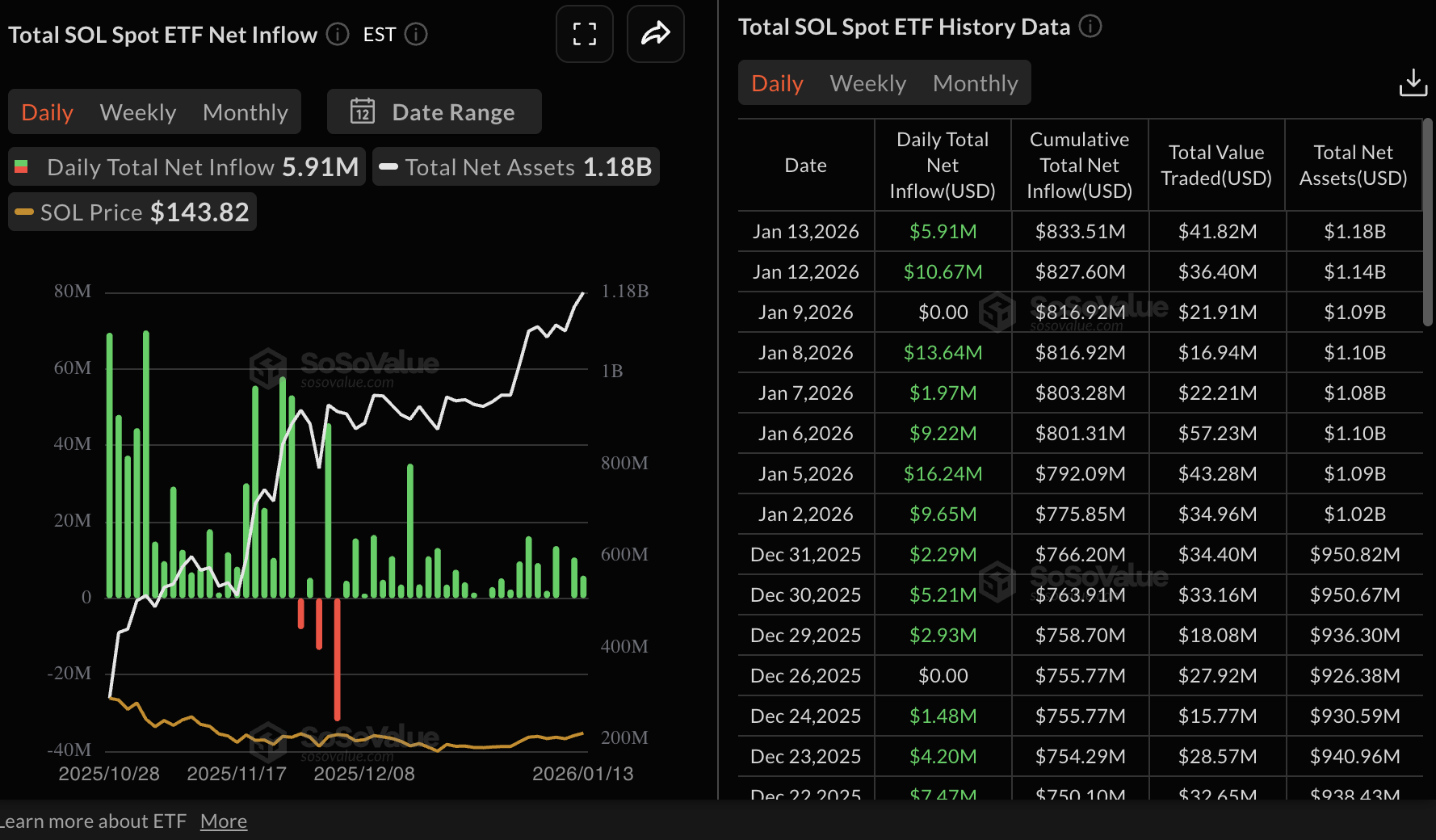Click info icon next to EST
Image resolution: width=1436 pixels, height=840 pixels.
[416, 35]
